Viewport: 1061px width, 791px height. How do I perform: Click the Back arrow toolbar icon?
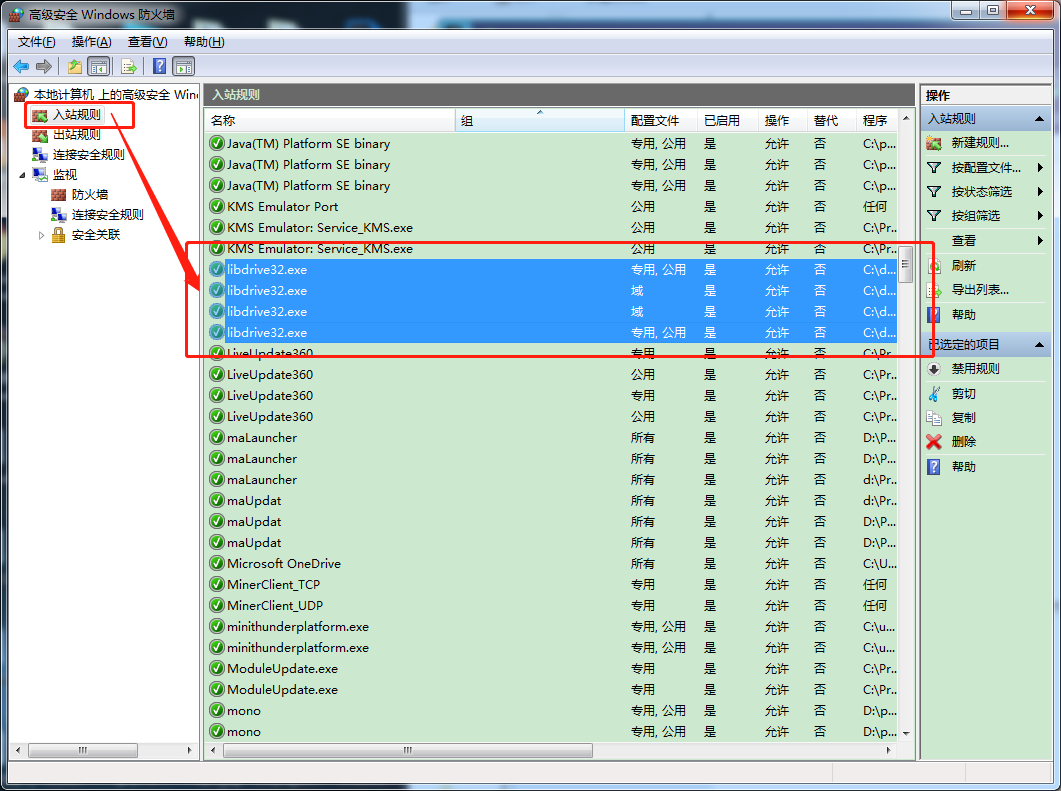tap(21, 66)
